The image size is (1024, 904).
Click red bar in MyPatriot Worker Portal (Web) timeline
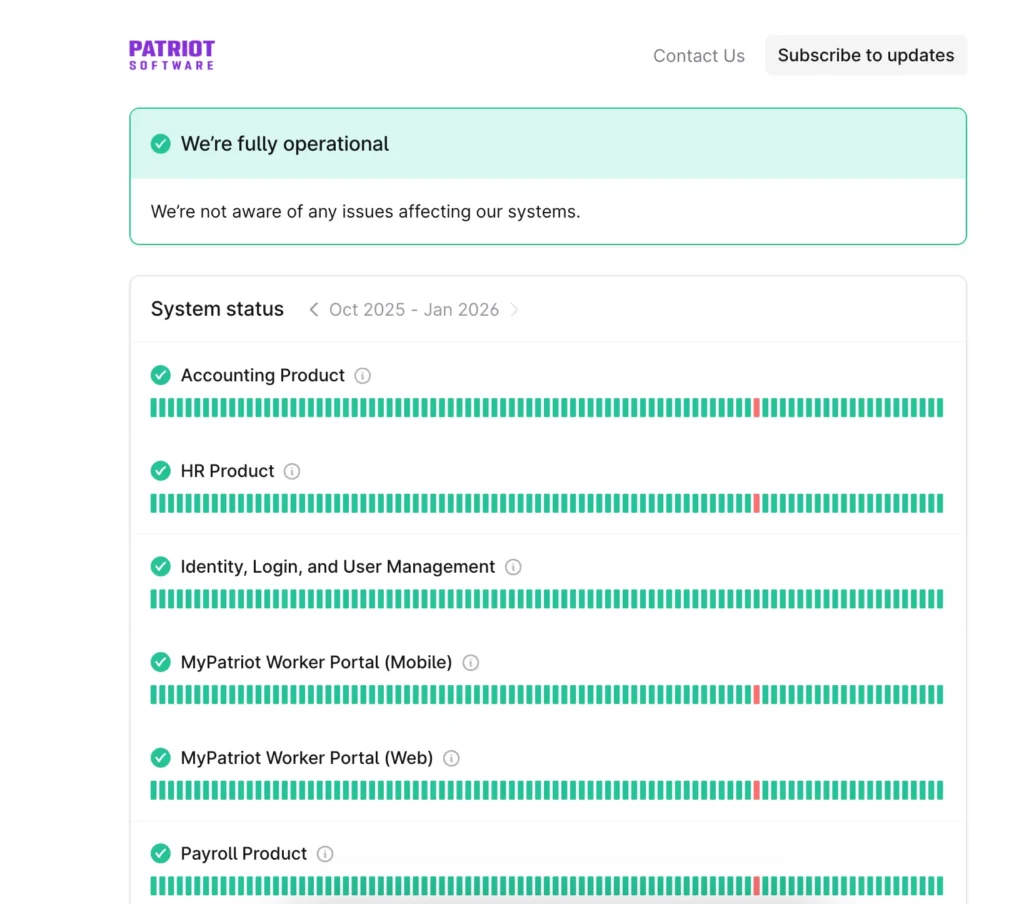click(x=757, y=790)
